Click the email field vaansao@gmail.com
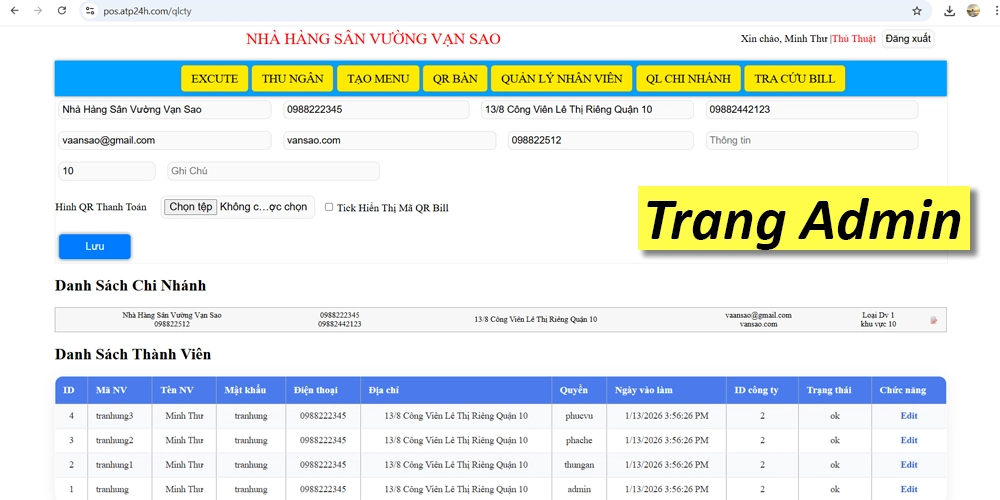Viewport: 1000px width, 500px height. (x=165, y=140)
